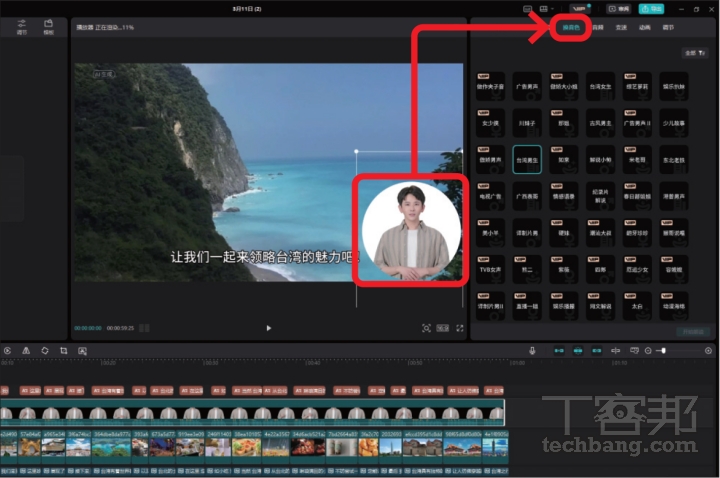Click the 审阅 review button
Image resolution: width=720 pixels, height=478 pixels.
(619, 9)
